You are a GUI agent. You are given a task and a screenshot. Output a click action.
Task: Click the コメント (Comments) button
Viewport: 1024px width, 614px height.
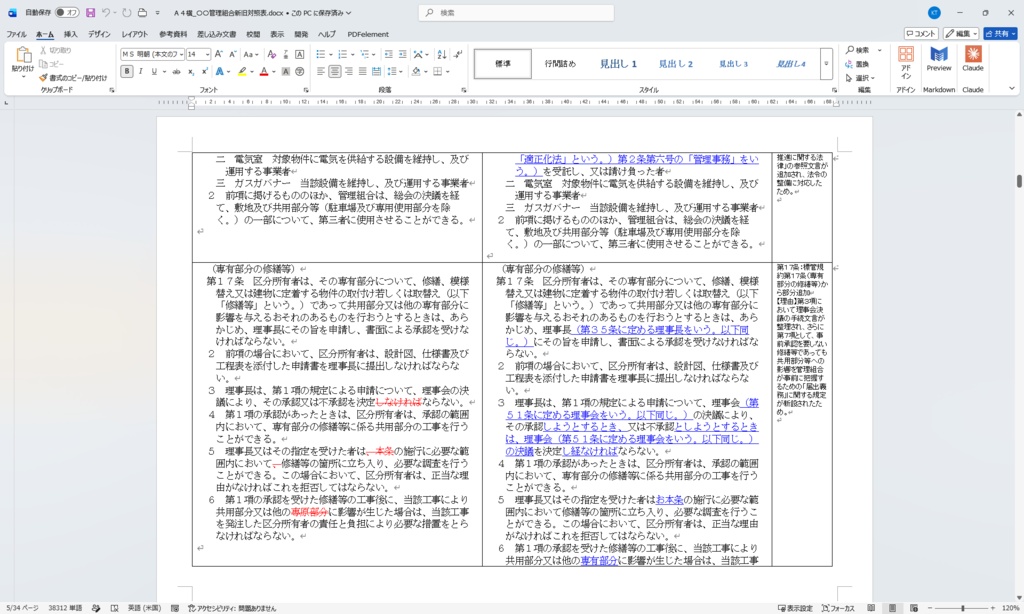[921, 33]
